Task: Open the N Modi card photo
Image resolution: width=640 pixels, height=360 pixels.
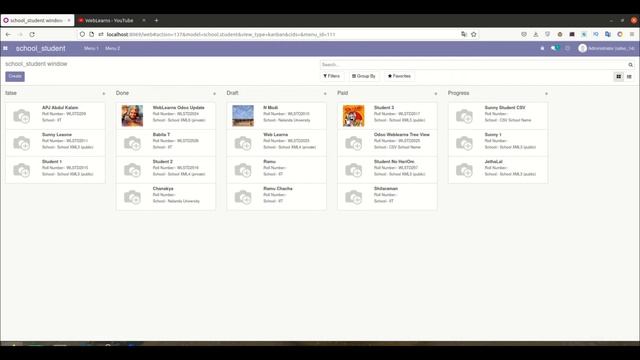Action: (243, 116)
